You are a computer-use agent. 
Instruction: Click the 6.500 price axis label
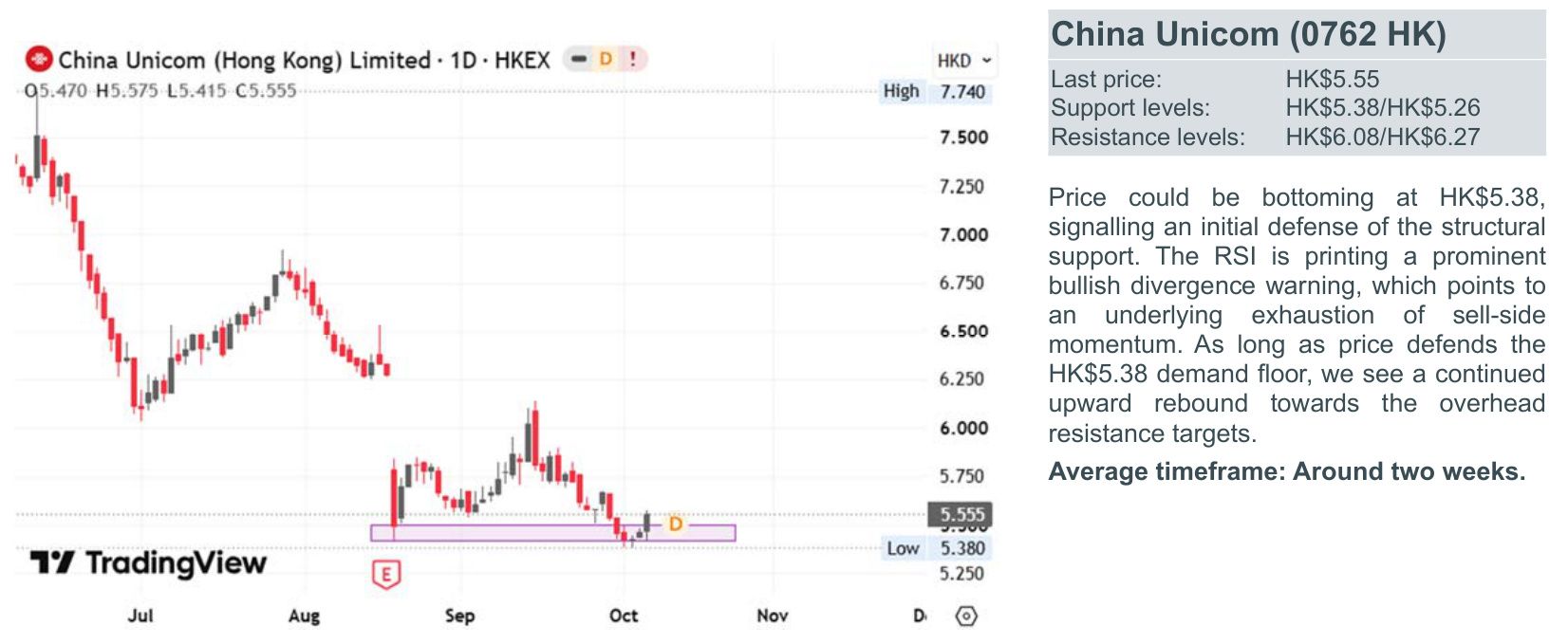pos(963,331)
